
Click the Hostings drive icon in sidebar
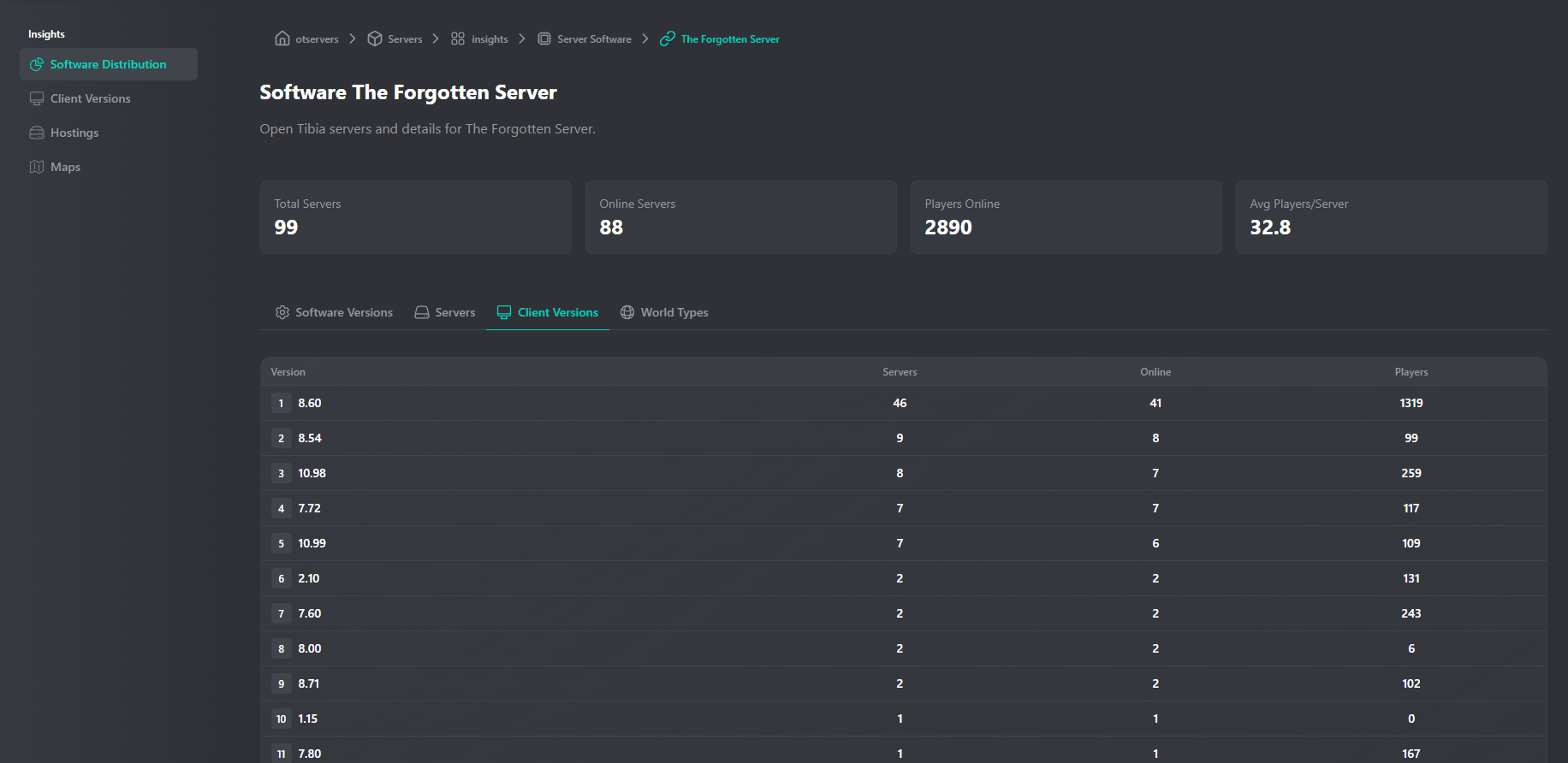[x=37, y=133]
